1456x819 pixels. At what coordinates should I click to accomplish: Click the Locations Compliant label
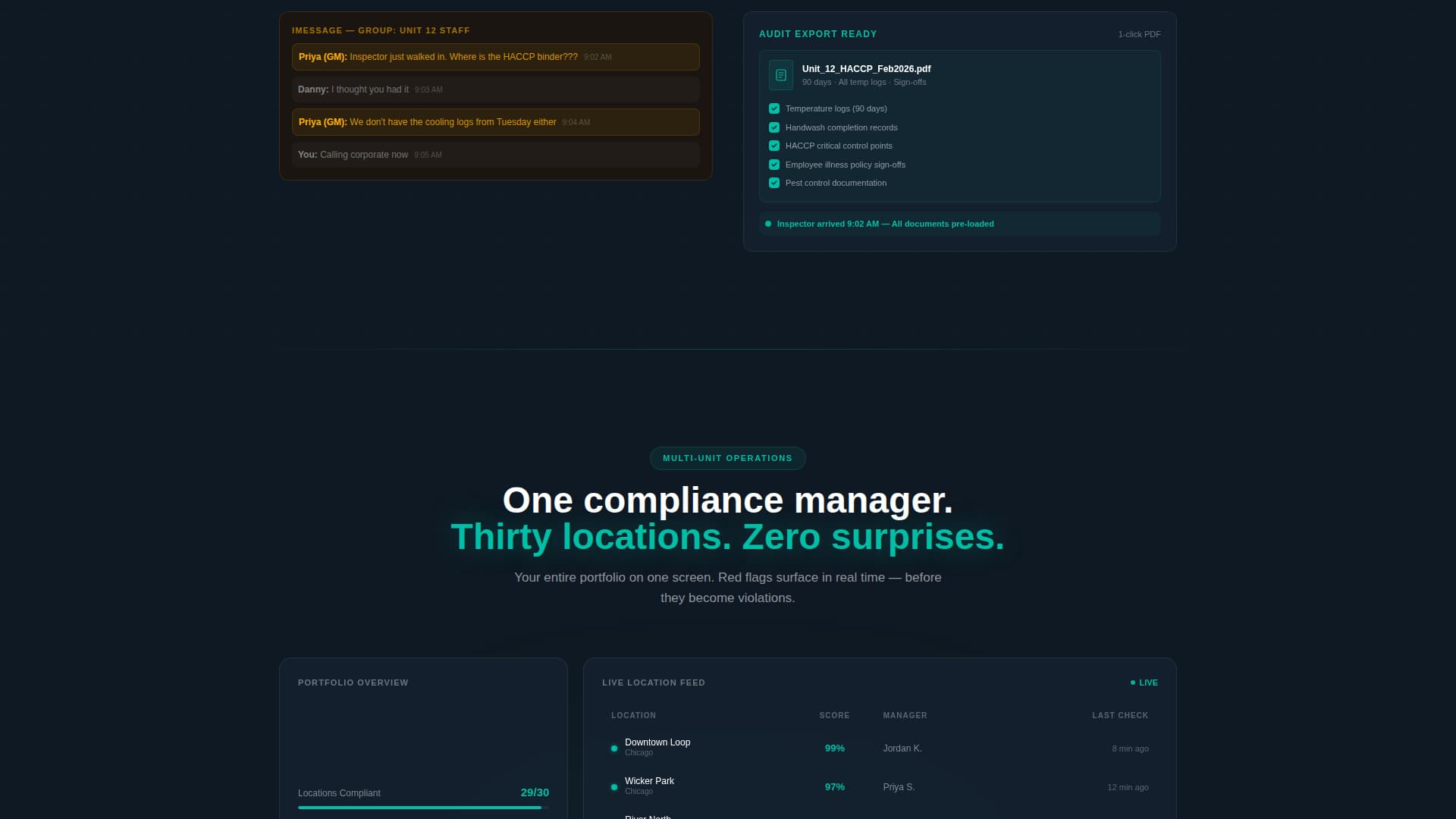click(x=339, y=793)
